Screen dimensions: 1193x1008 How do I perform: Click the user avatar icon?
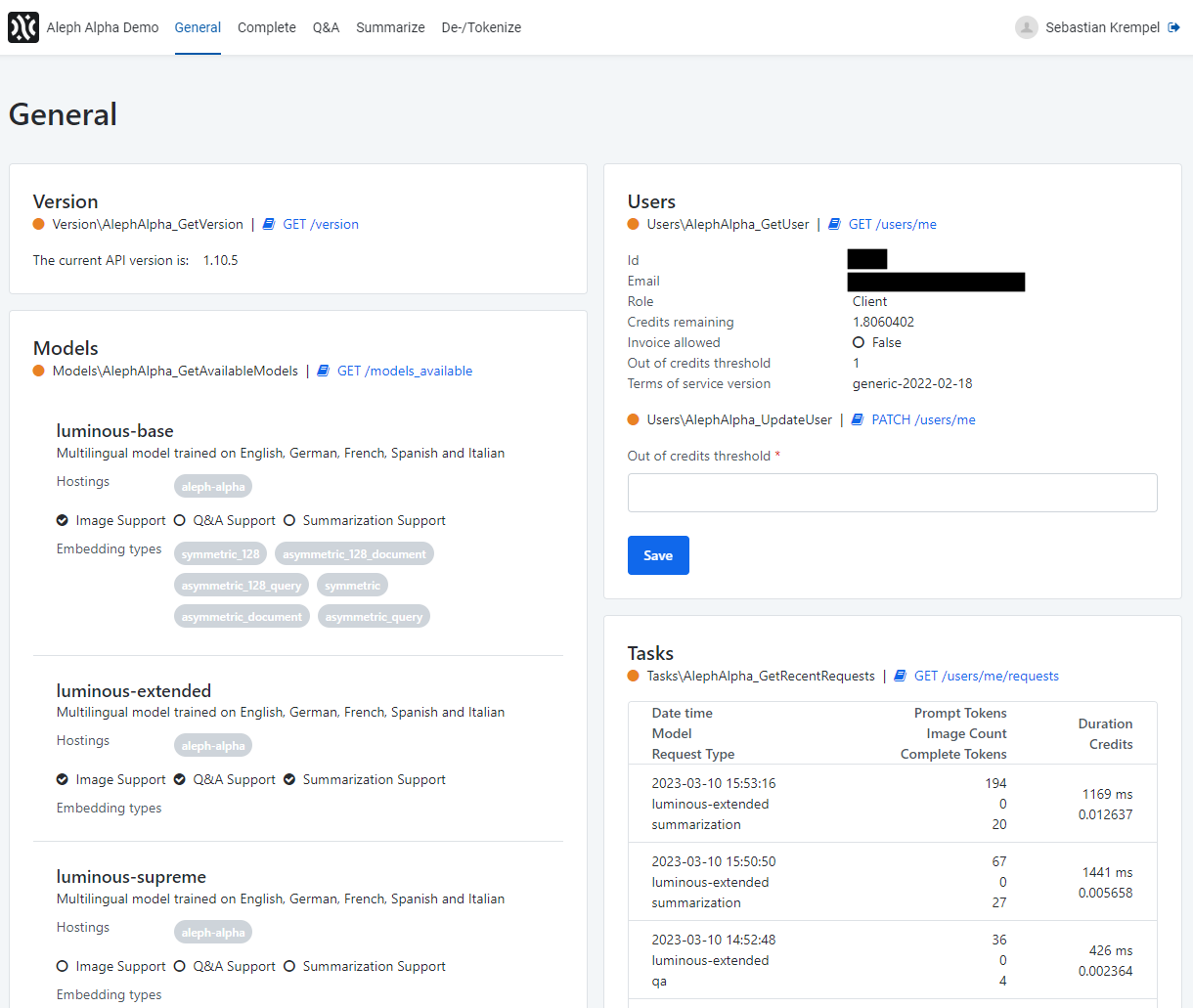click(x=1026, y=27)
